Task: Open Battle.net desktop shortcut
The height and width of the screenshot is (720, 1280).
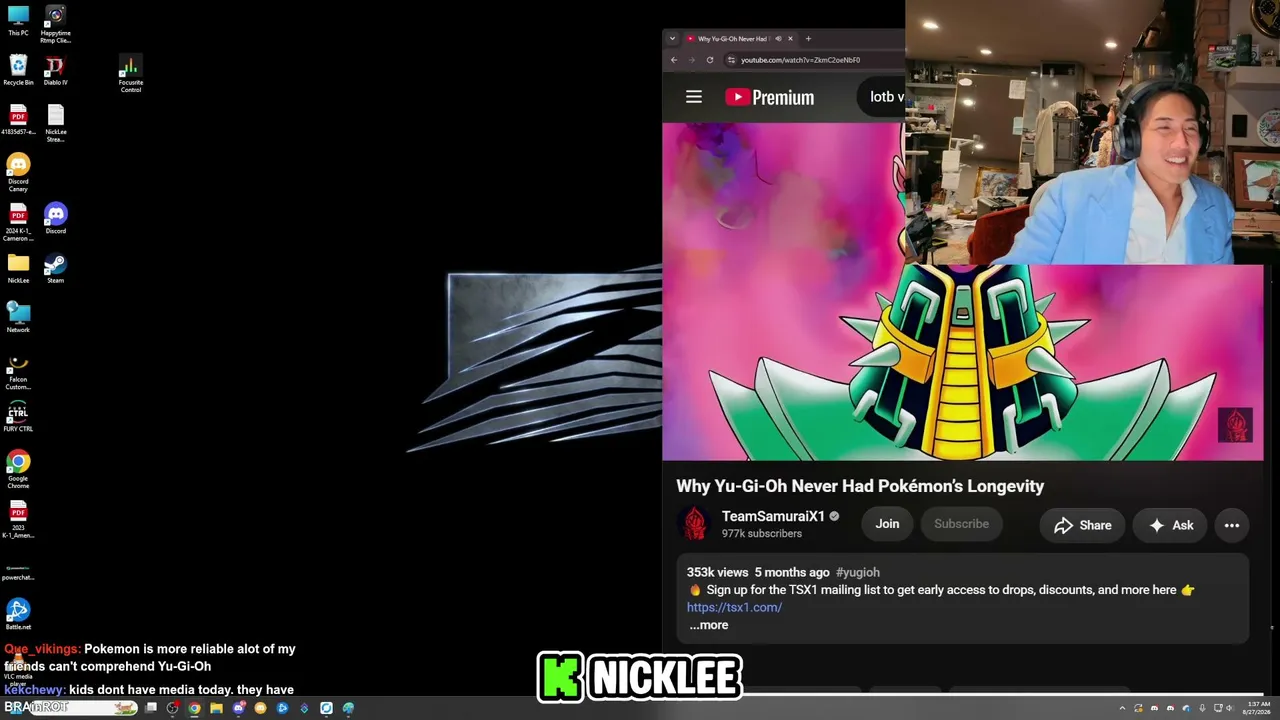Action: [18, 614]
